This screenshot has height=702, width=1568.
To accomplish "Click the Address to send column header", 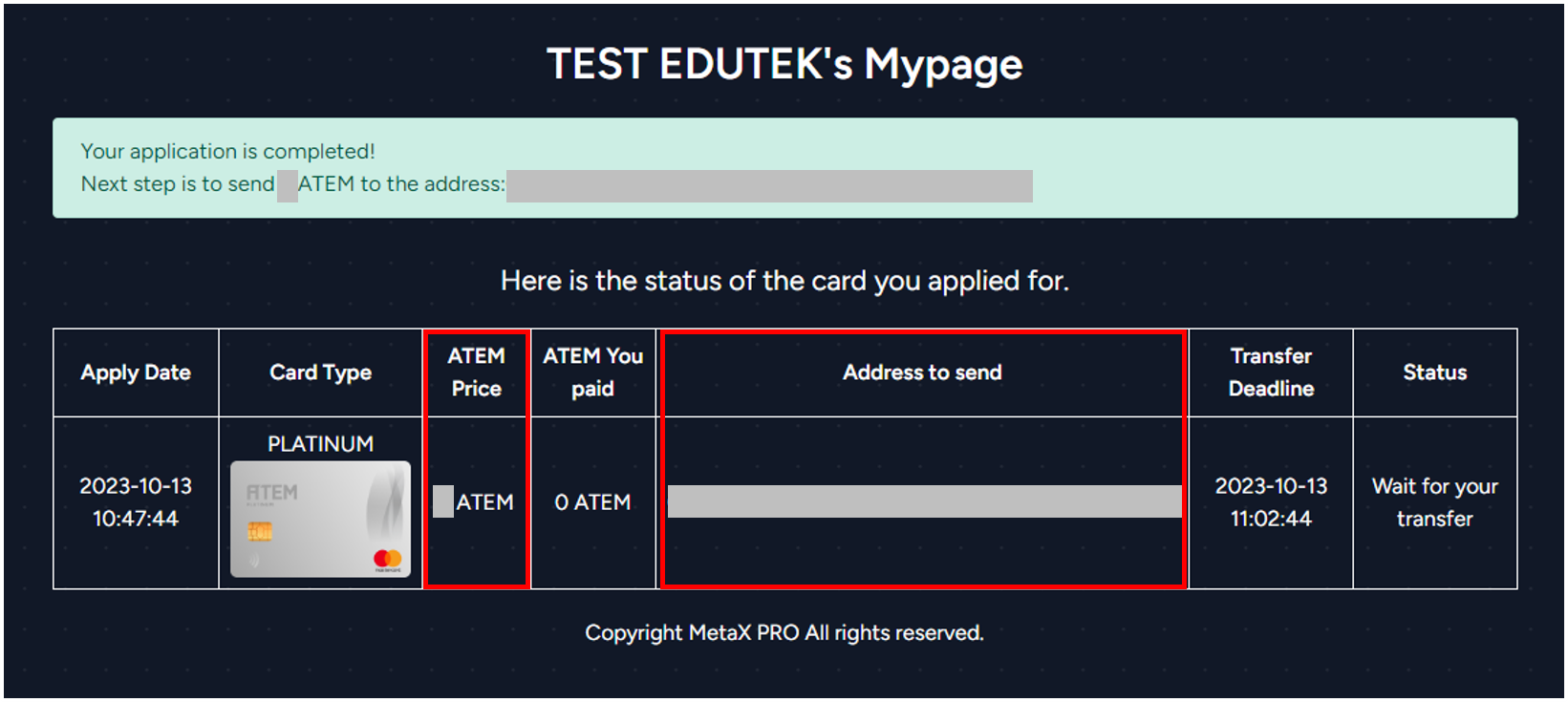I will point(922,372).
